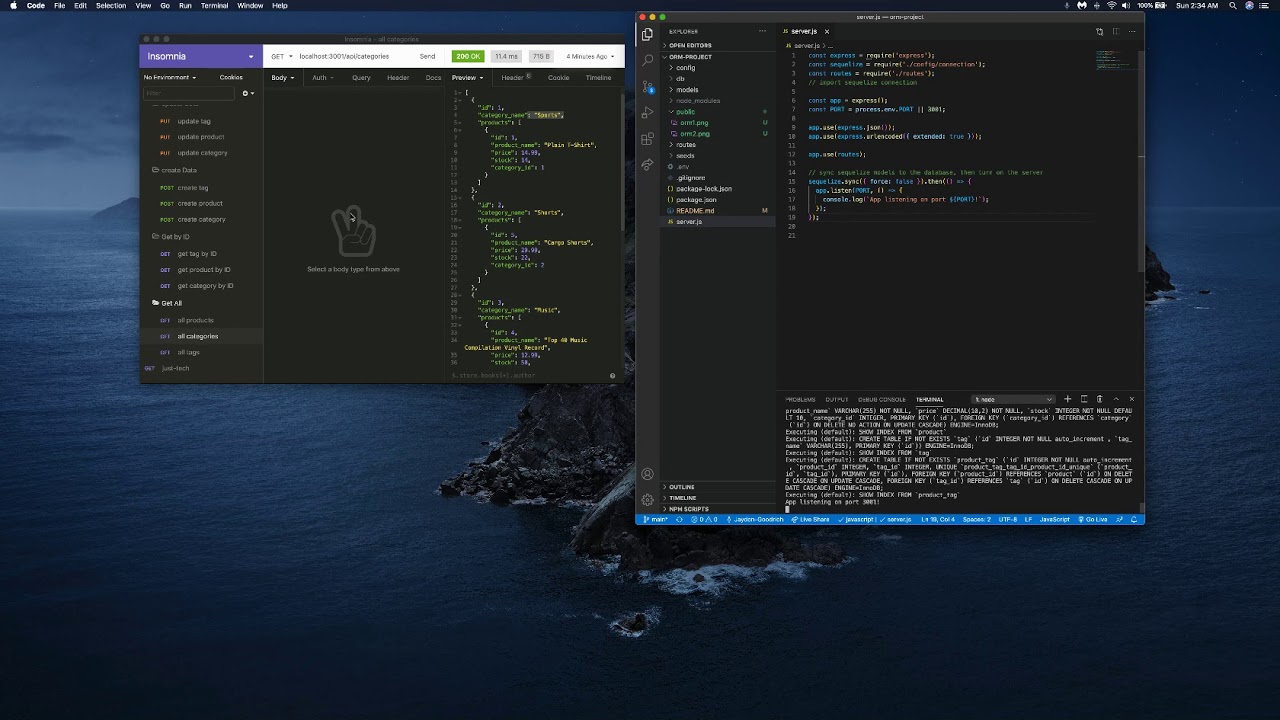
Task: Close the server.js editor tab
Action: [x=826, y=31]
